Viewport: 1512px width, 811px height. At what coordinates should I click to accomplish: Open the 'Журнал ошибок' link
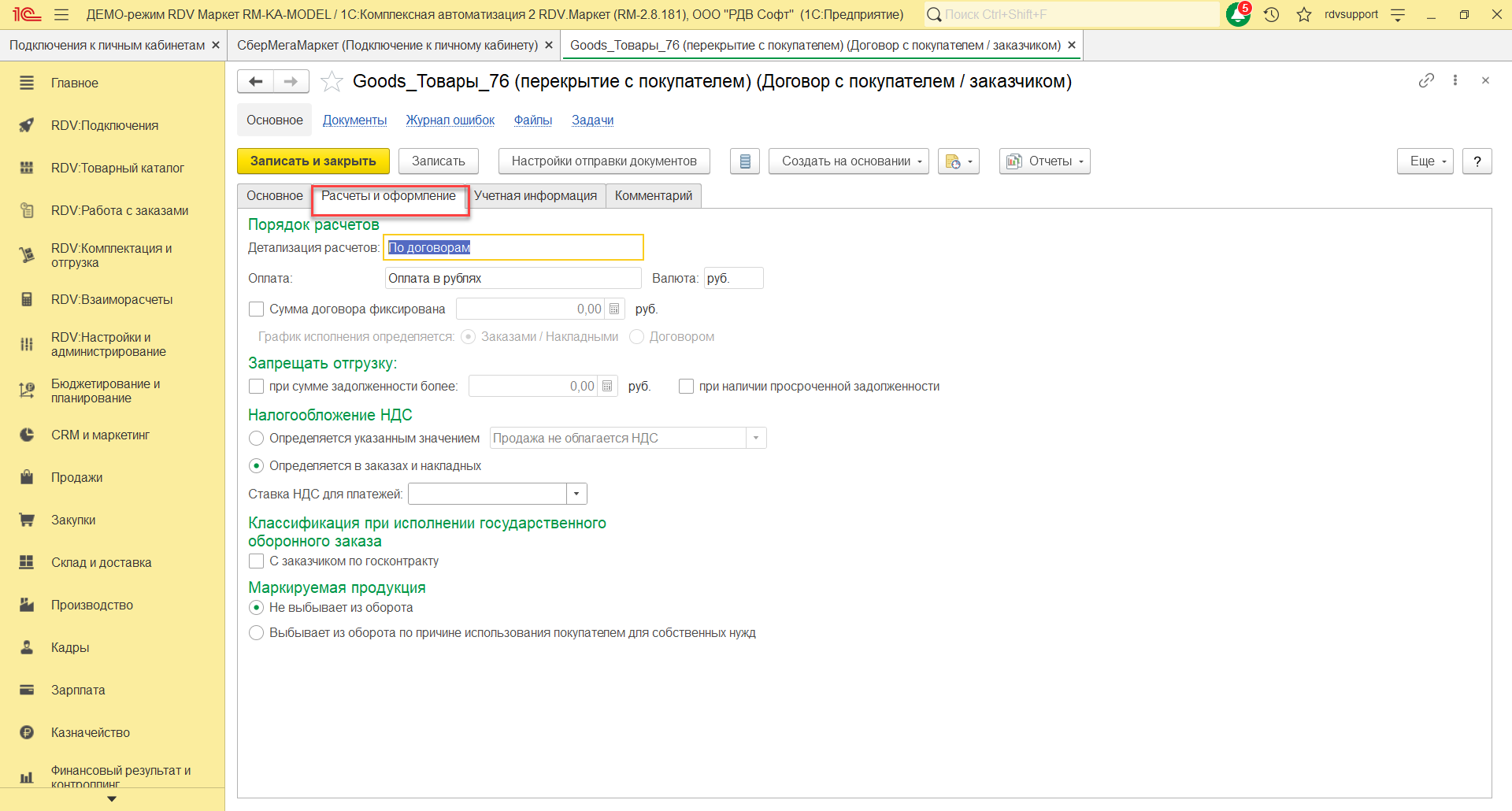[450, 120]
